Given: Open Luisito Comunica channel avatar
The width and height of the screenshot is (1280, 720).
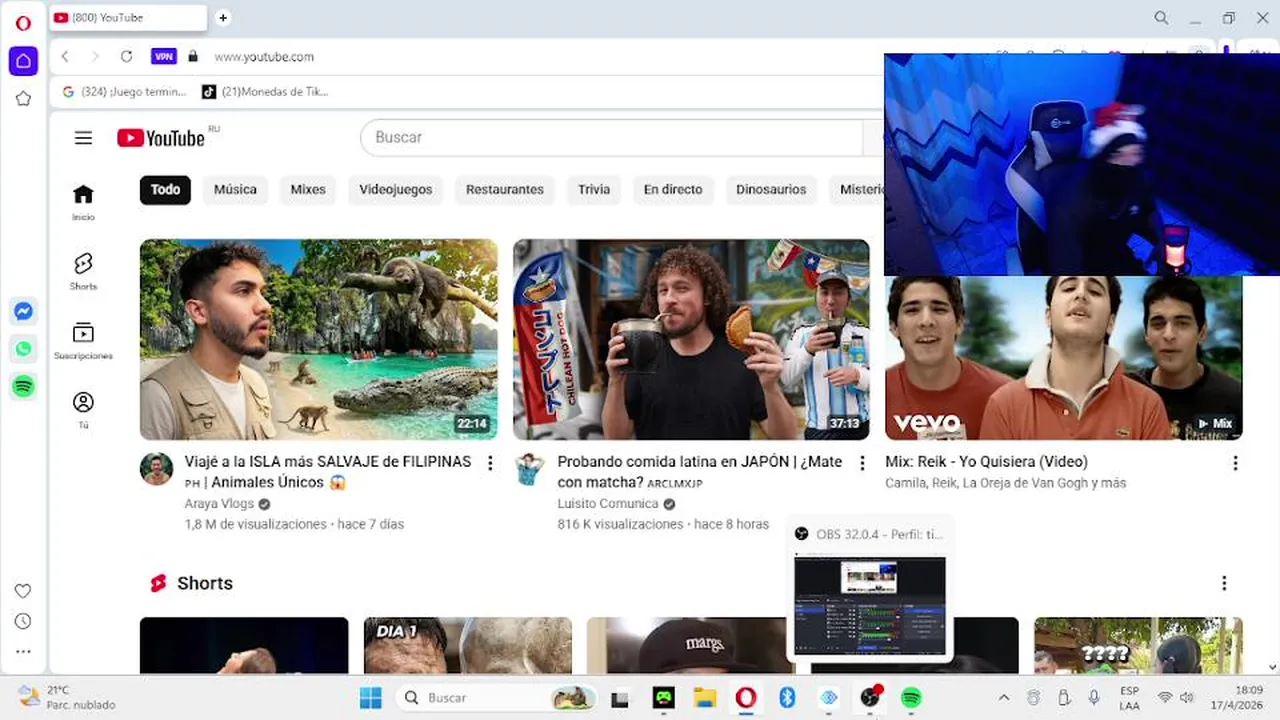Looking at the screenshot, I should 529,468.
